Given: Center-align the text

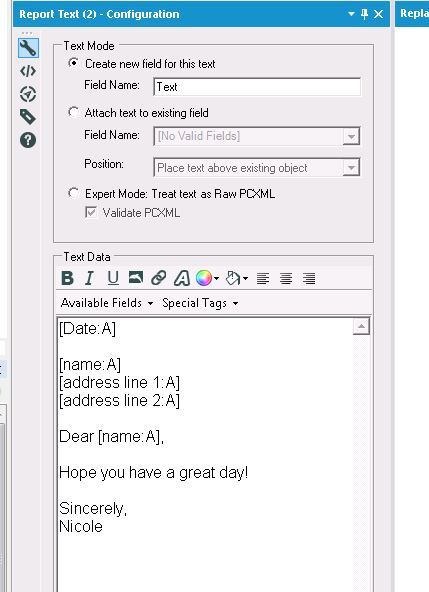Looking at the screenshot, I should coord(286,279).
